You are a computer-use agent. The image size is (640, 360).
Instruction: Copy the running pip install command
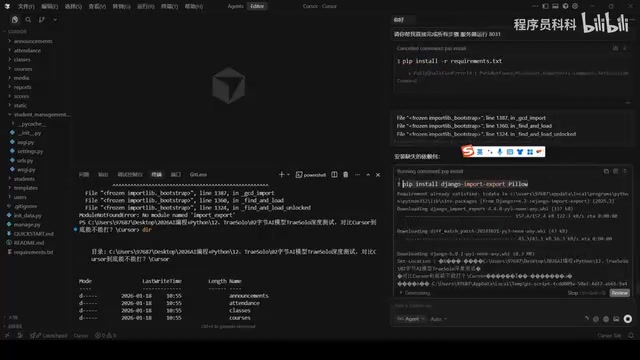[606, 171]
